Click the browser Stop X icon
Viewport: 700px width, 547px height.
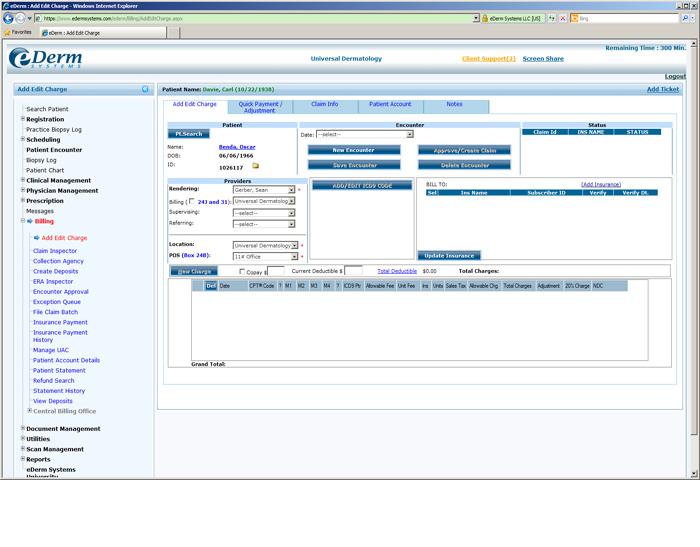(563, 18)
